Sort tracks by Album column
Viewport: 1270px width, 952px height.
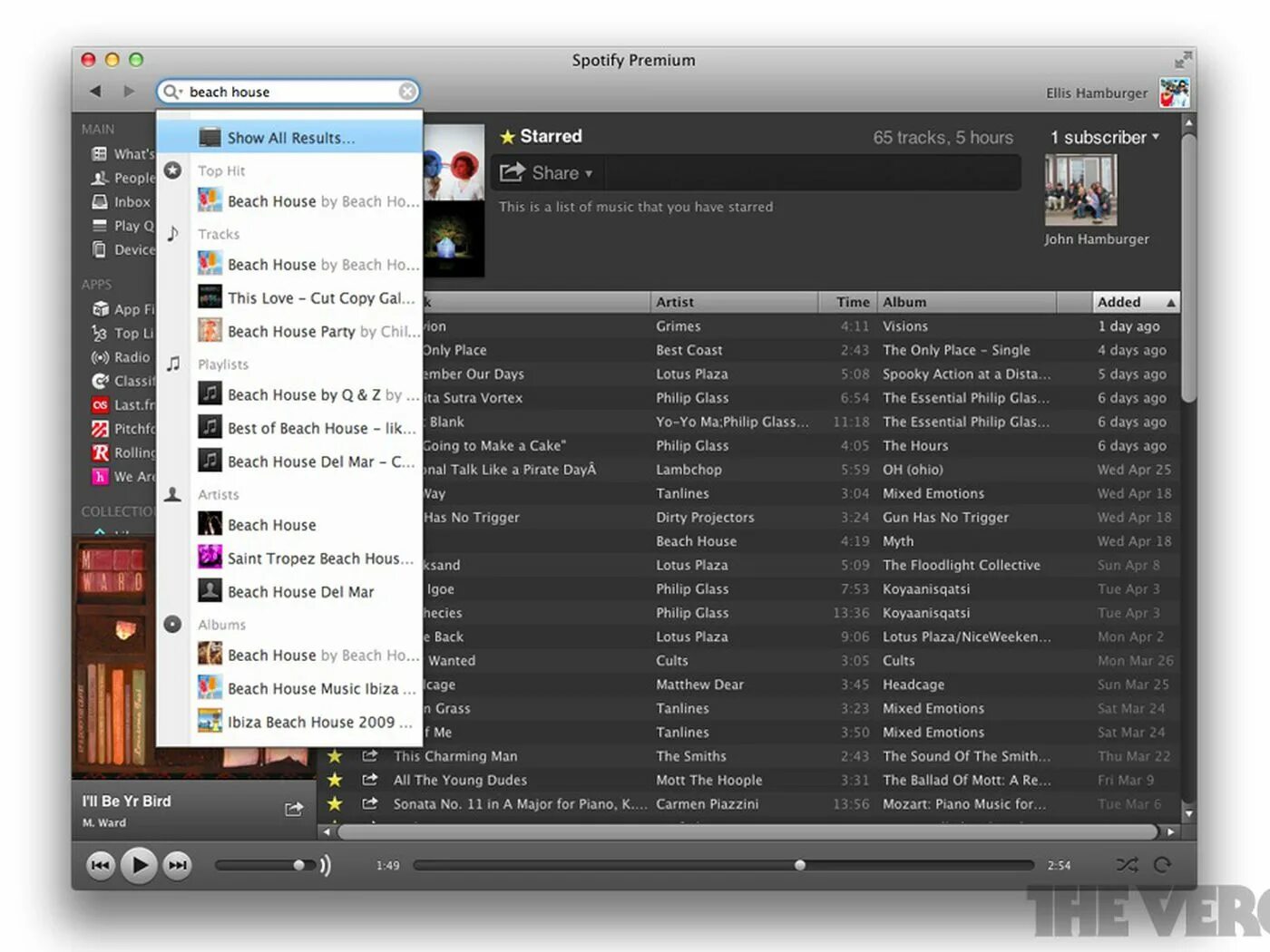(966, 302)
